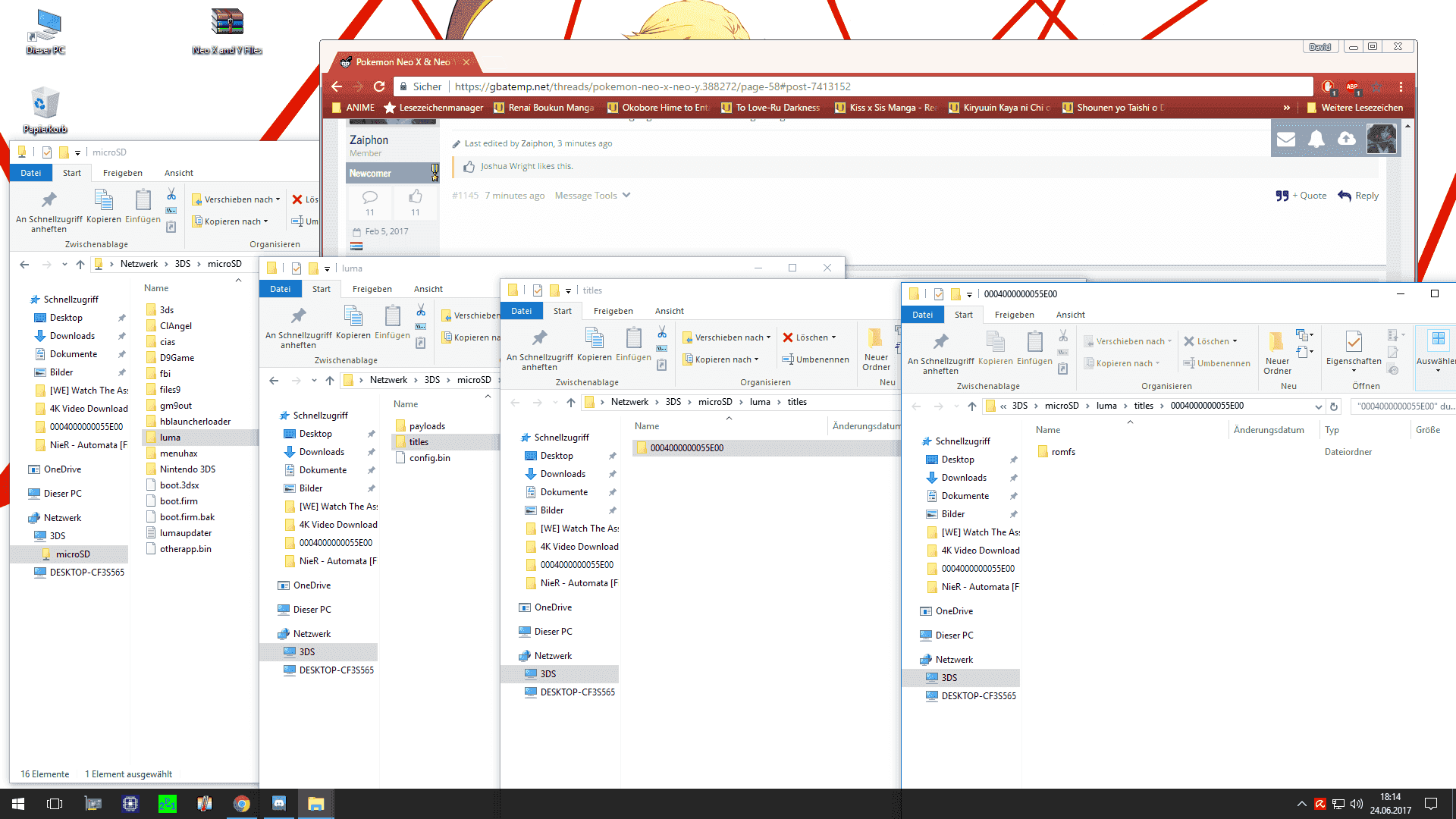This screenshot has height=819, width=1456.
Task: Expand Verschieben nach in the microSD window
Action: pos(236,199)
